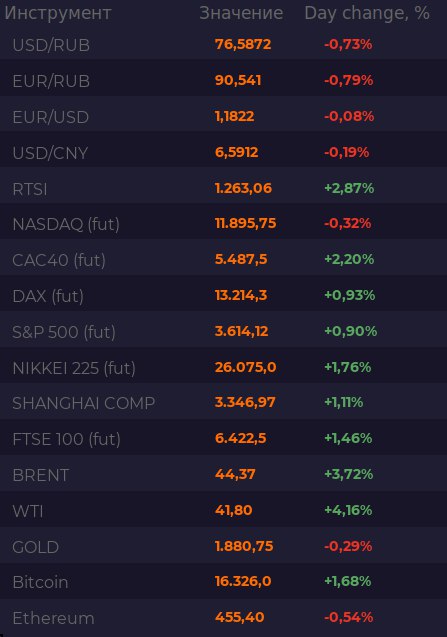Click NIKKEI 225 (fut) label
The width and height of the screenshot is (447, 637).
tap(74, 368)
